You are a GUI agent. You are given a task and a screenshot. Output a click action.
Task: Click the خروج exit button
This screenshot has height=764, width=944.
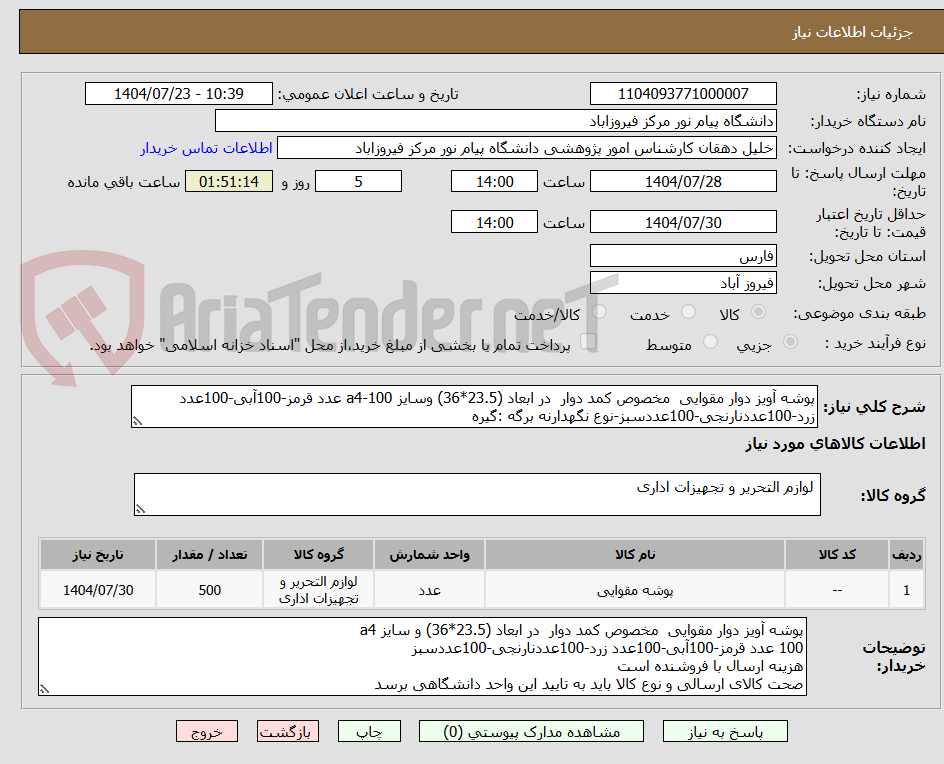207,731
